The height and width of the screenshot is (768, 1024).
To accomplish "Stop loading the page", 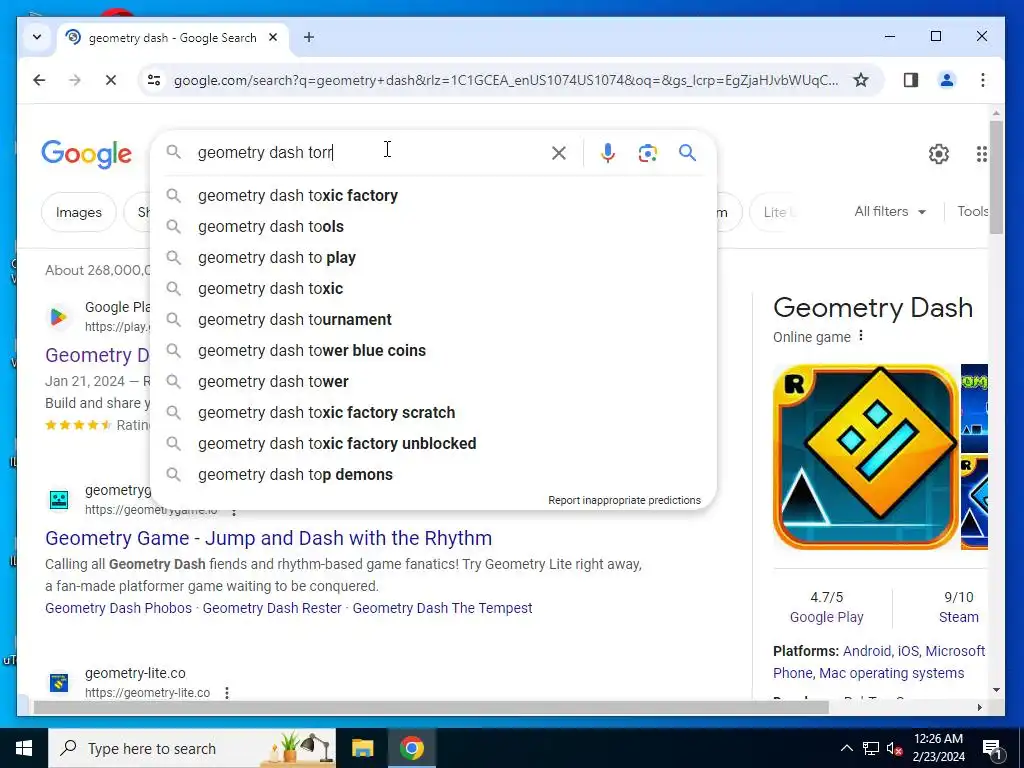I will coord(111,80).
